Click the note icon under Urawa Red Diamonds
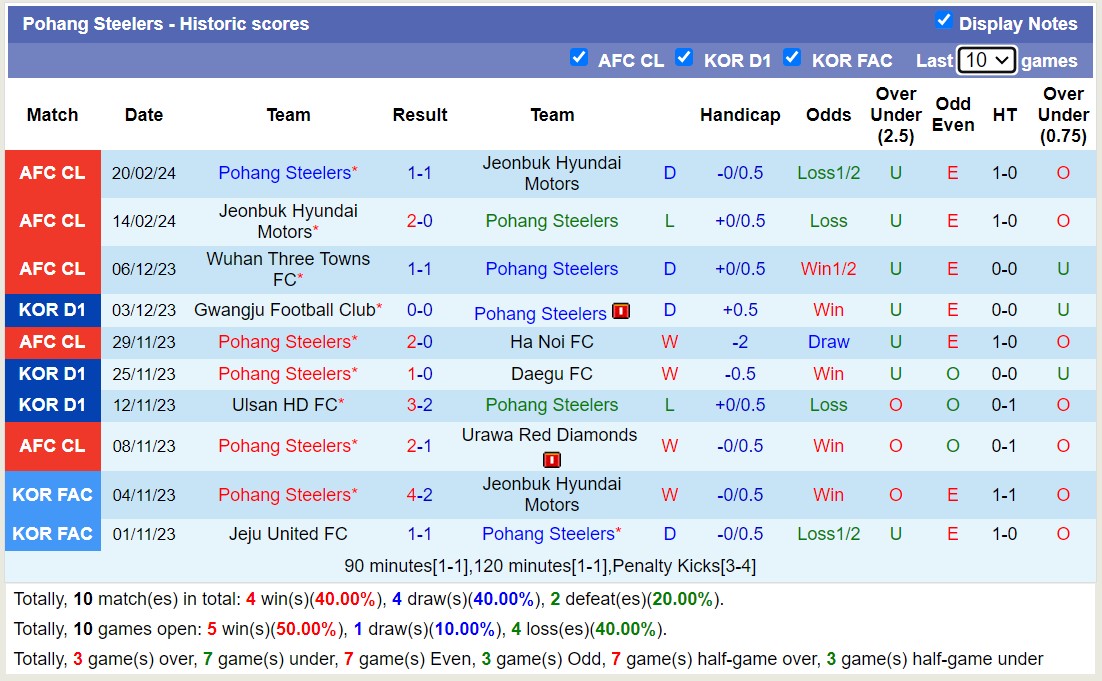 tap(551, 460)
